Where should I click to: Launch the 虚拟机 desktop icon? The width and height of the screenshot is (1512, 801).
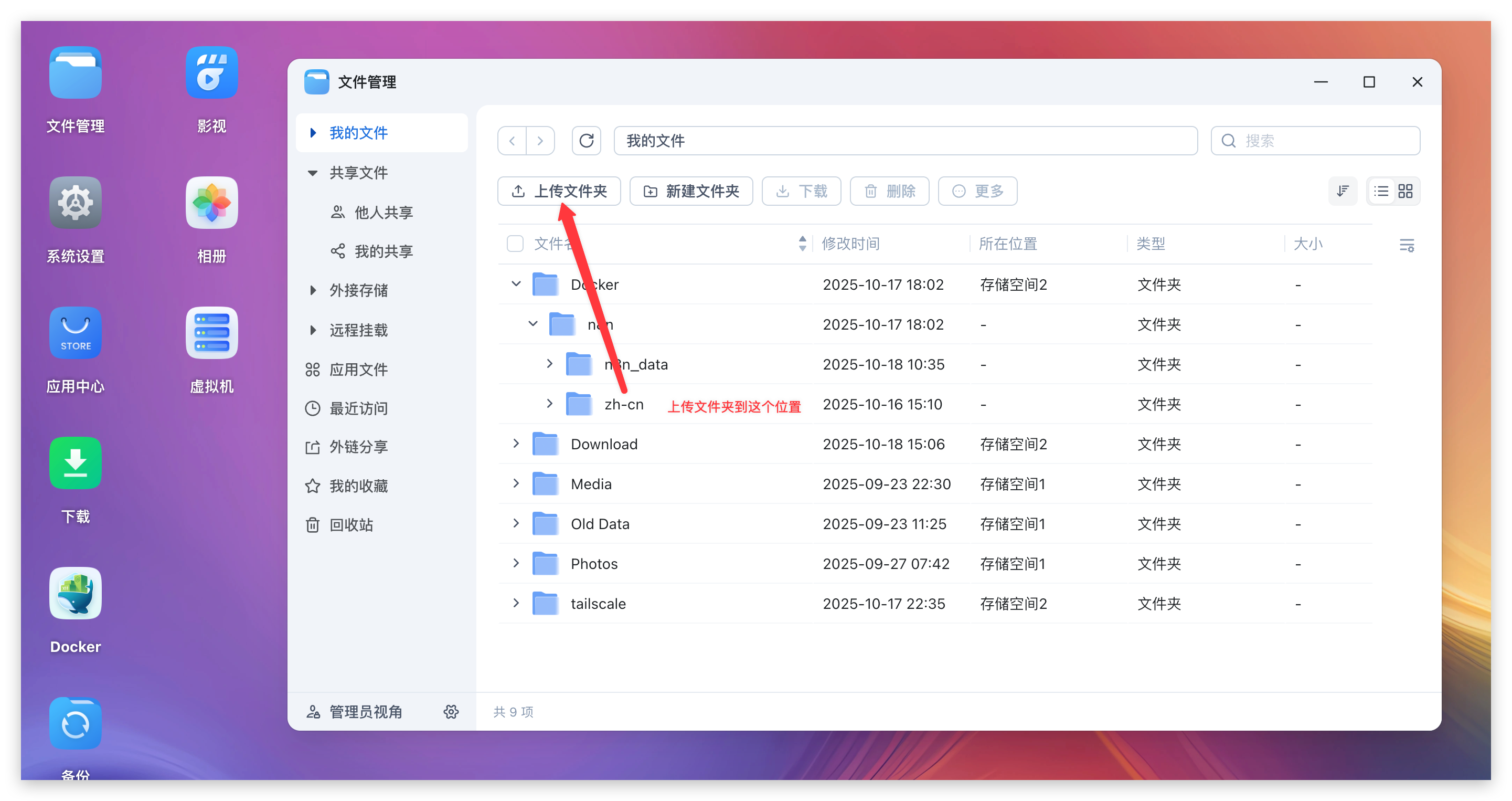click(x=211, y=333)
